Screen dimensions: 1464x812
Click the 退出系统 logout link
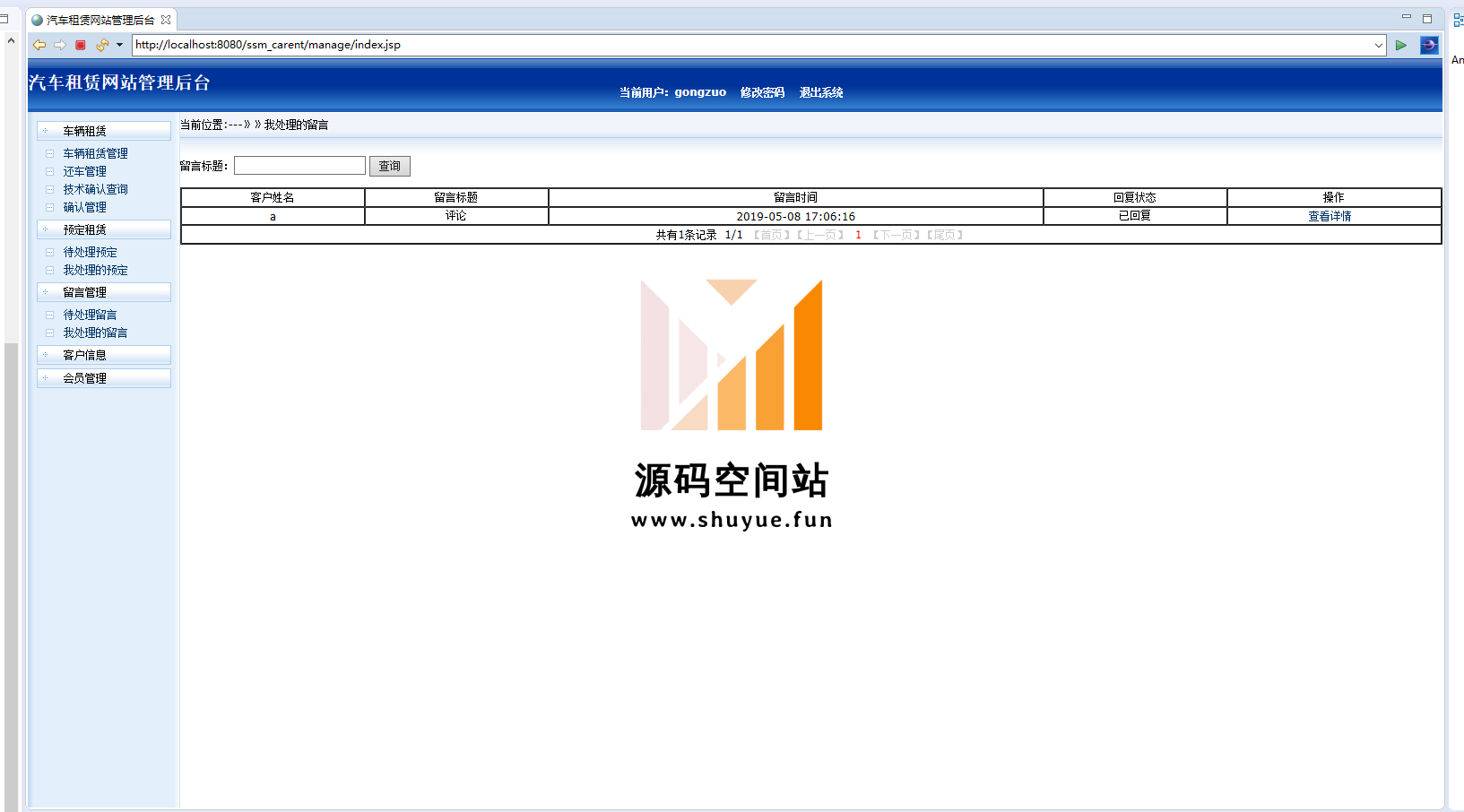pos(821,92)
